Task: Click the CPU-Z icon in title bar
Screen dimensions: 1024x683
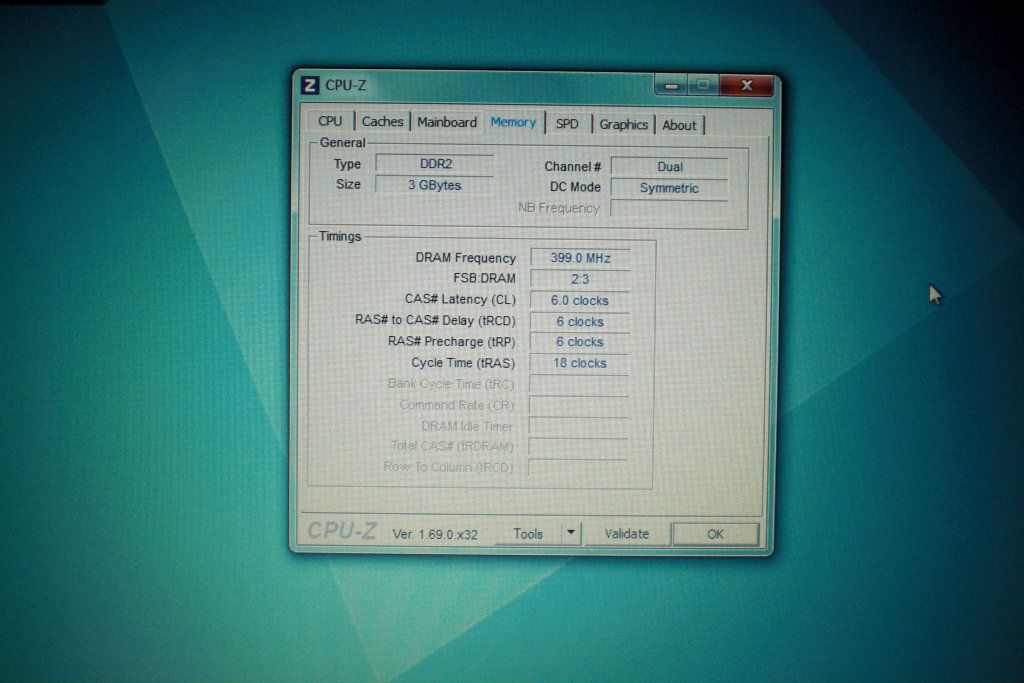Action: 310,86
